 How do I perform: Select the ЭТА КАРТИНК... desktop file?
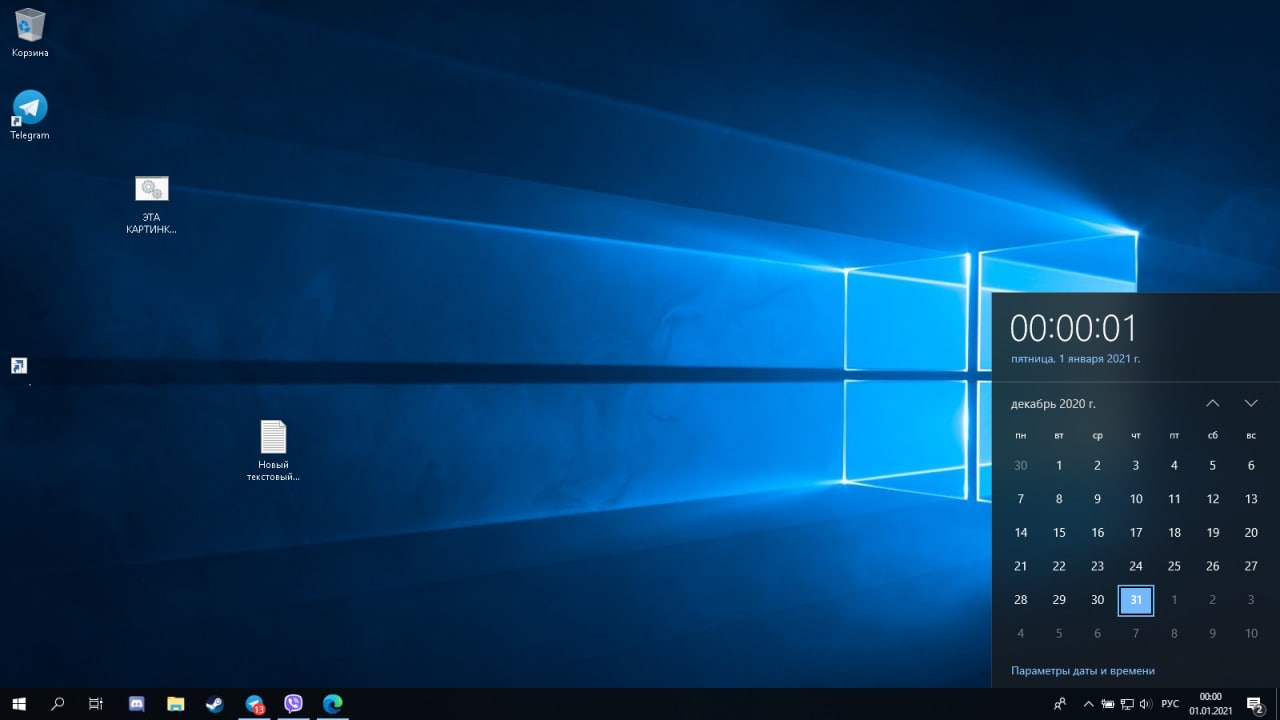coord(151,205)
